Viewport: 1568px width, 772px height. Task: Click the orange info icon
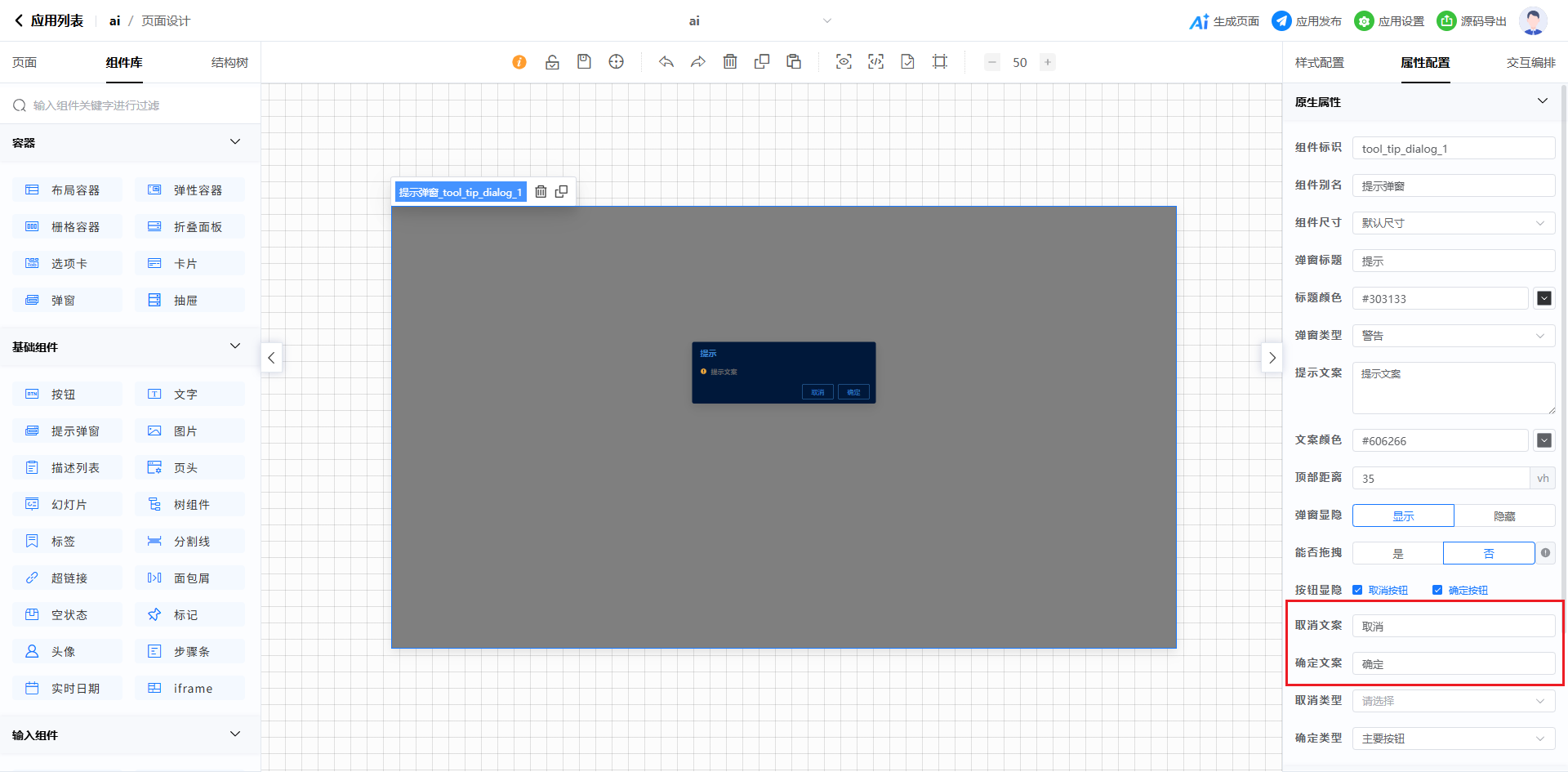pyautogui.click(x=519, y=62)
